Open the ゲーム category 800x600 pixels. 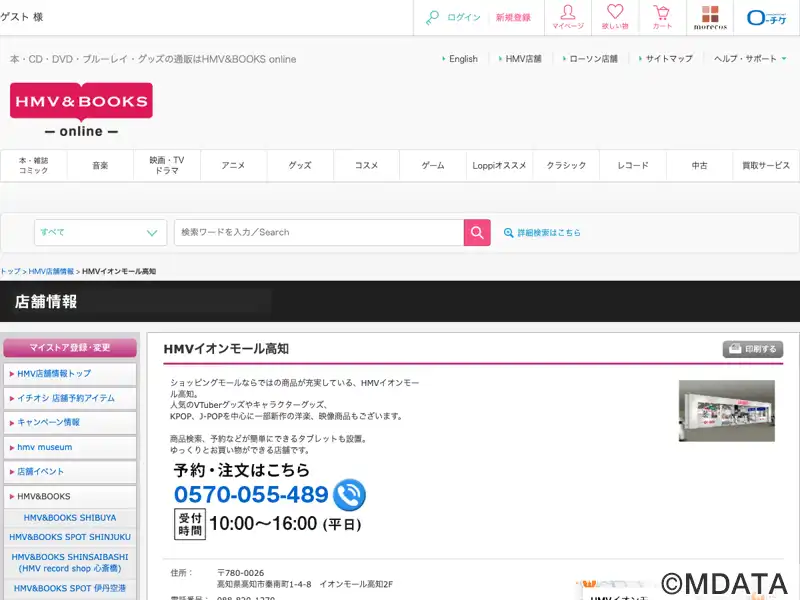point(433,165)
